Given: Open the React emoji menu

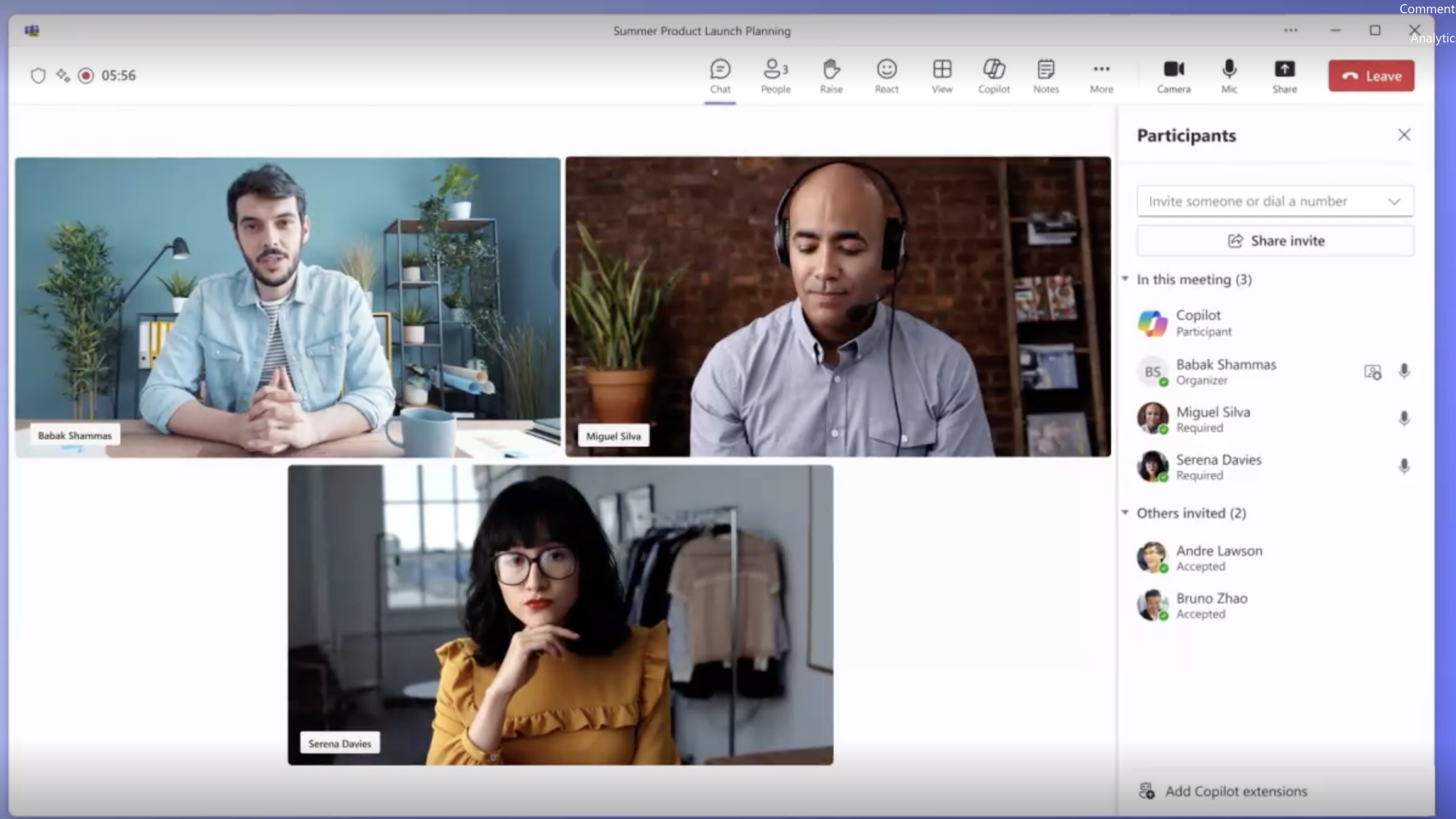Looking at the screenshot, I should [x=886, y=75].
